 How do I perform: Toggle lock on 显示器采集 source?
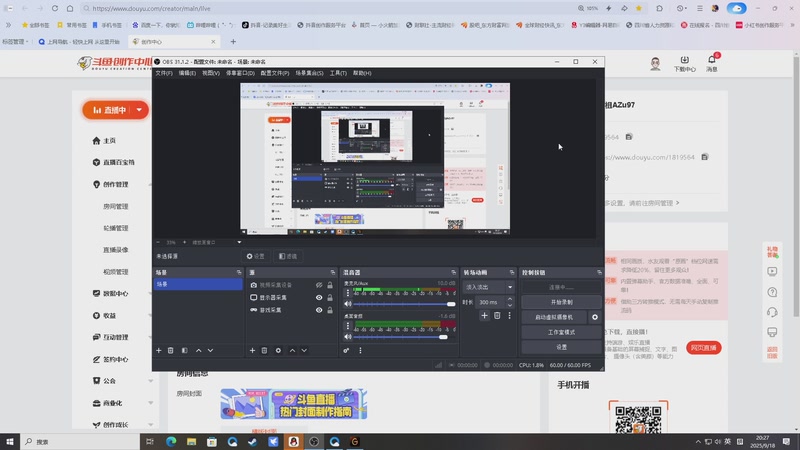point(330,297)
